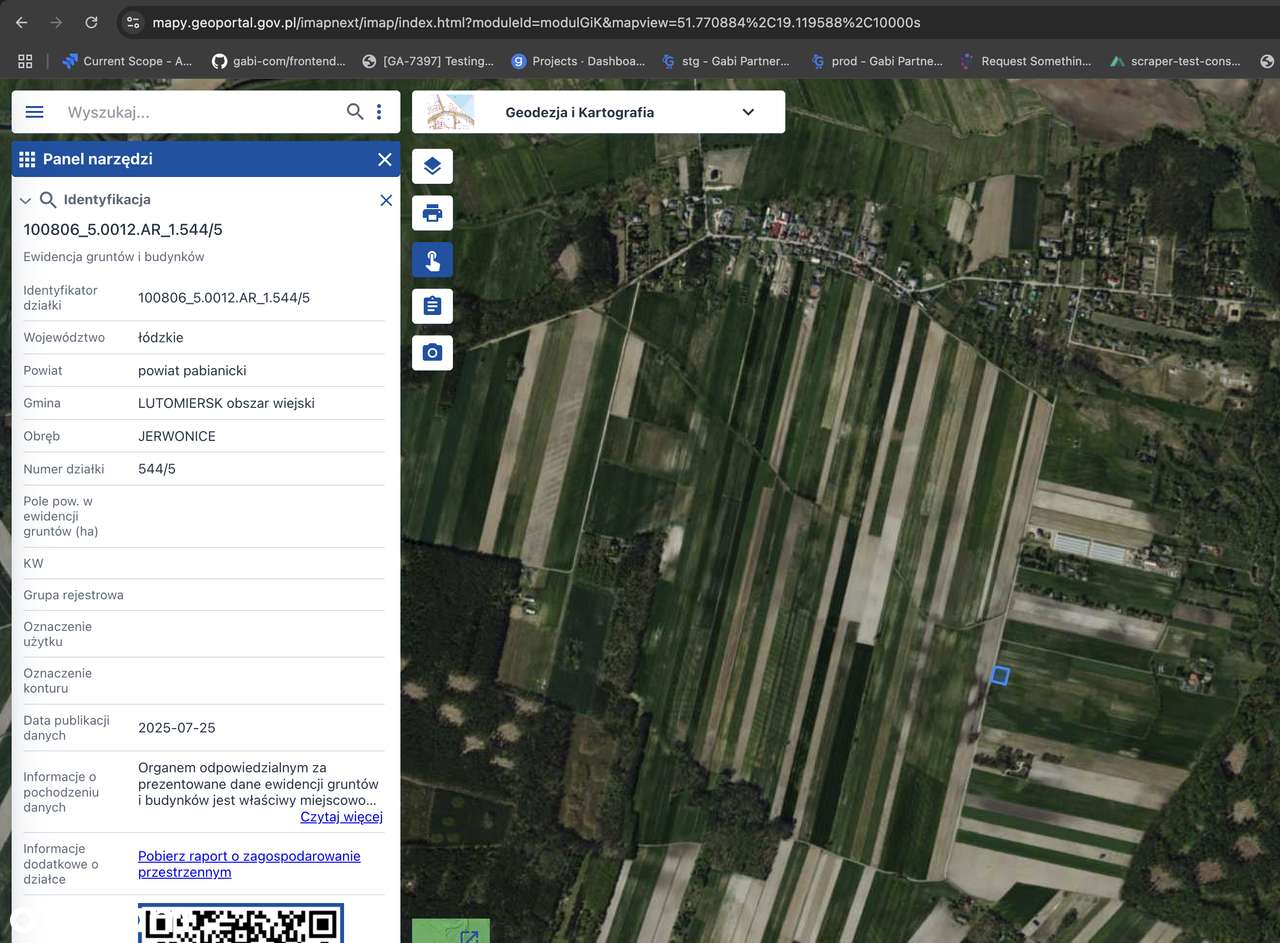Click the Panel narzędzi grid icon
Image resolution: width=1280 pixels, height=943 pixels.
click(27, 159)
